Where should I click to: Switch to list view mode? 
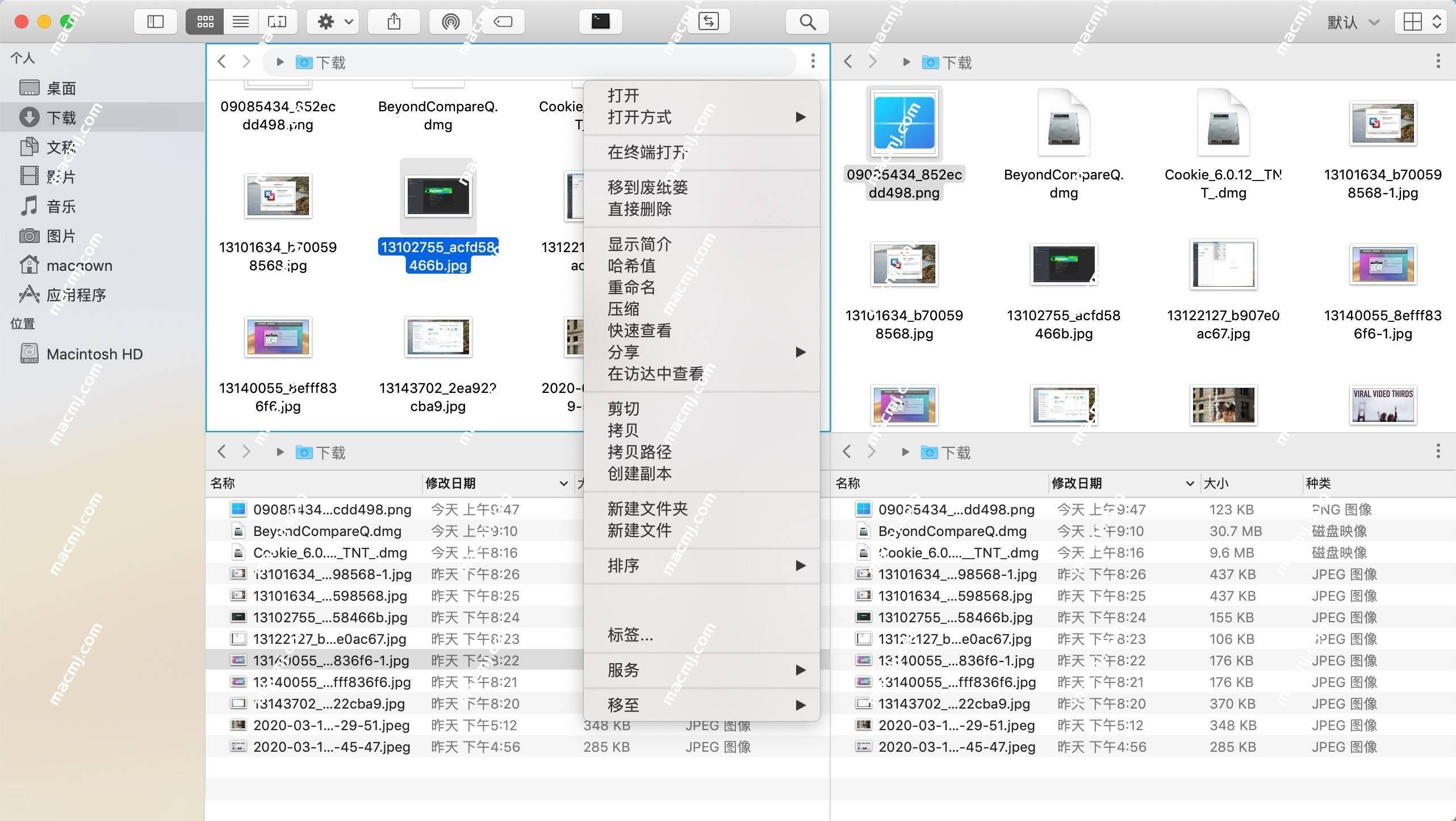click(241, 22)
